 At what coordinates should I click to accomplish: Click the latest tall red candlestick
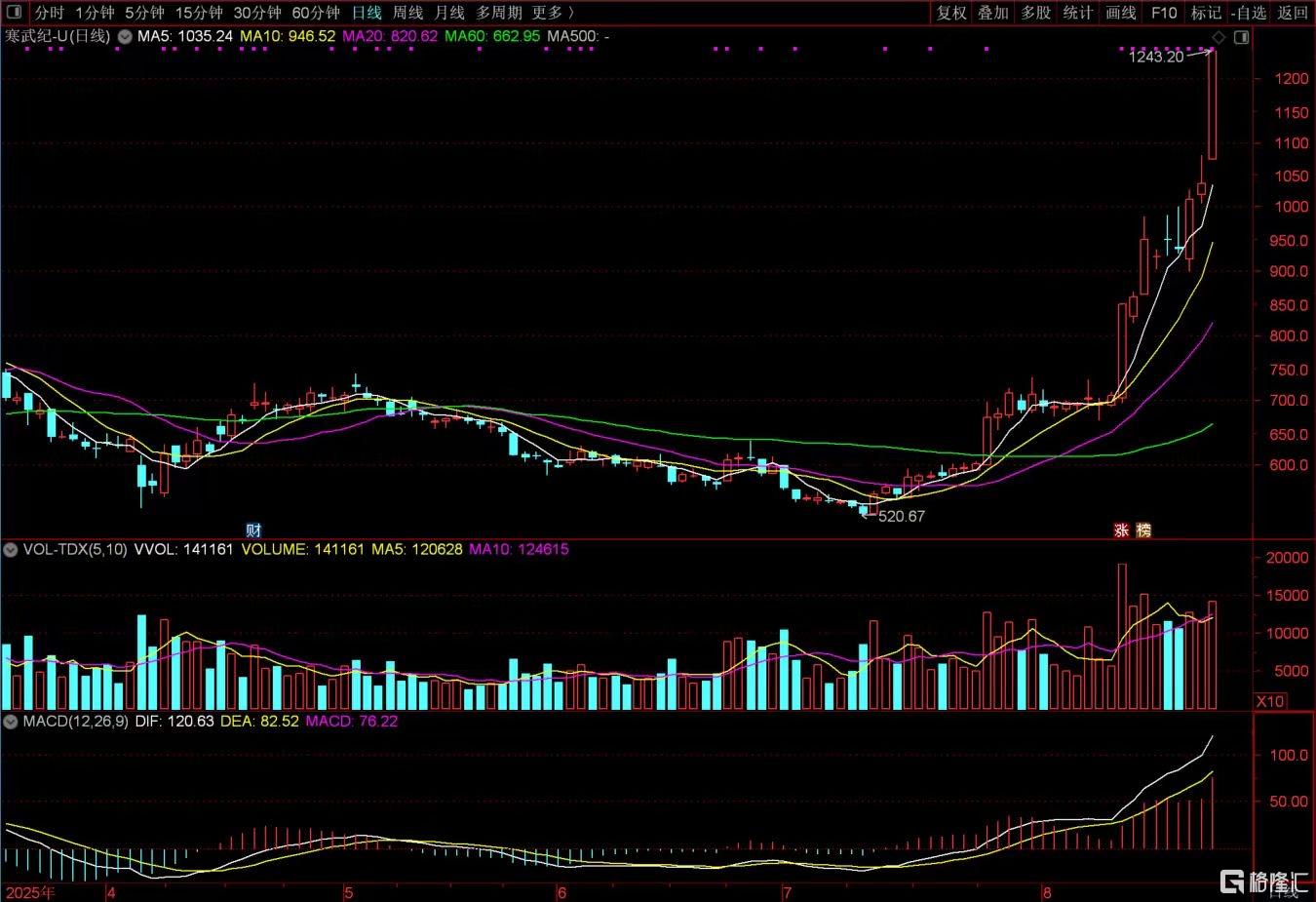(x=1213, y=104)
